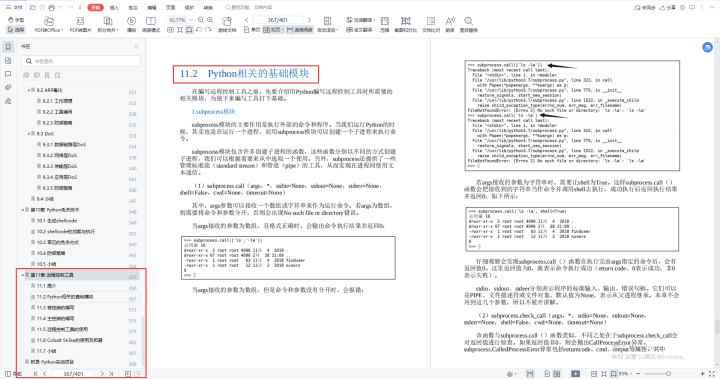Click the zoom in magnifier icon
This screenshot has width=720, height=379.
pos(210,20)
